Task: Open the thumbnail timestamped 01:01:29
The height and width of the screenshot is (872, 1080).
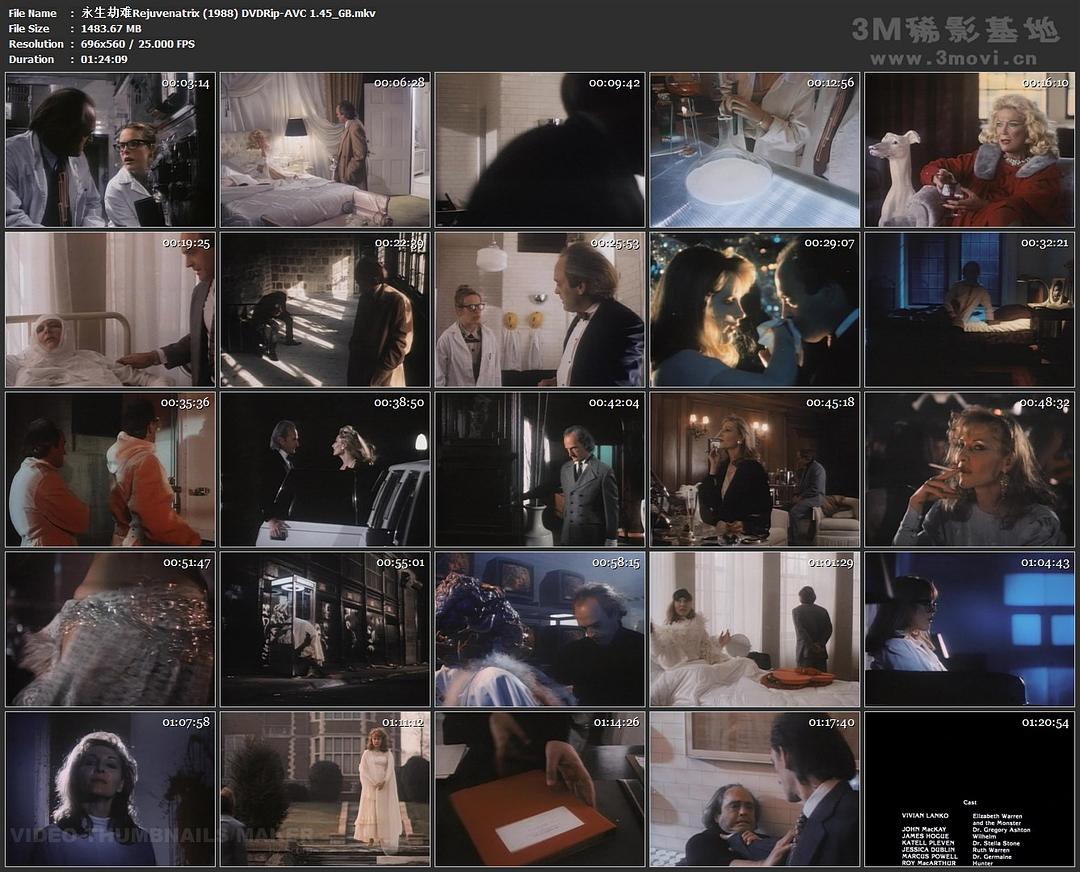Action: point(754,629)
